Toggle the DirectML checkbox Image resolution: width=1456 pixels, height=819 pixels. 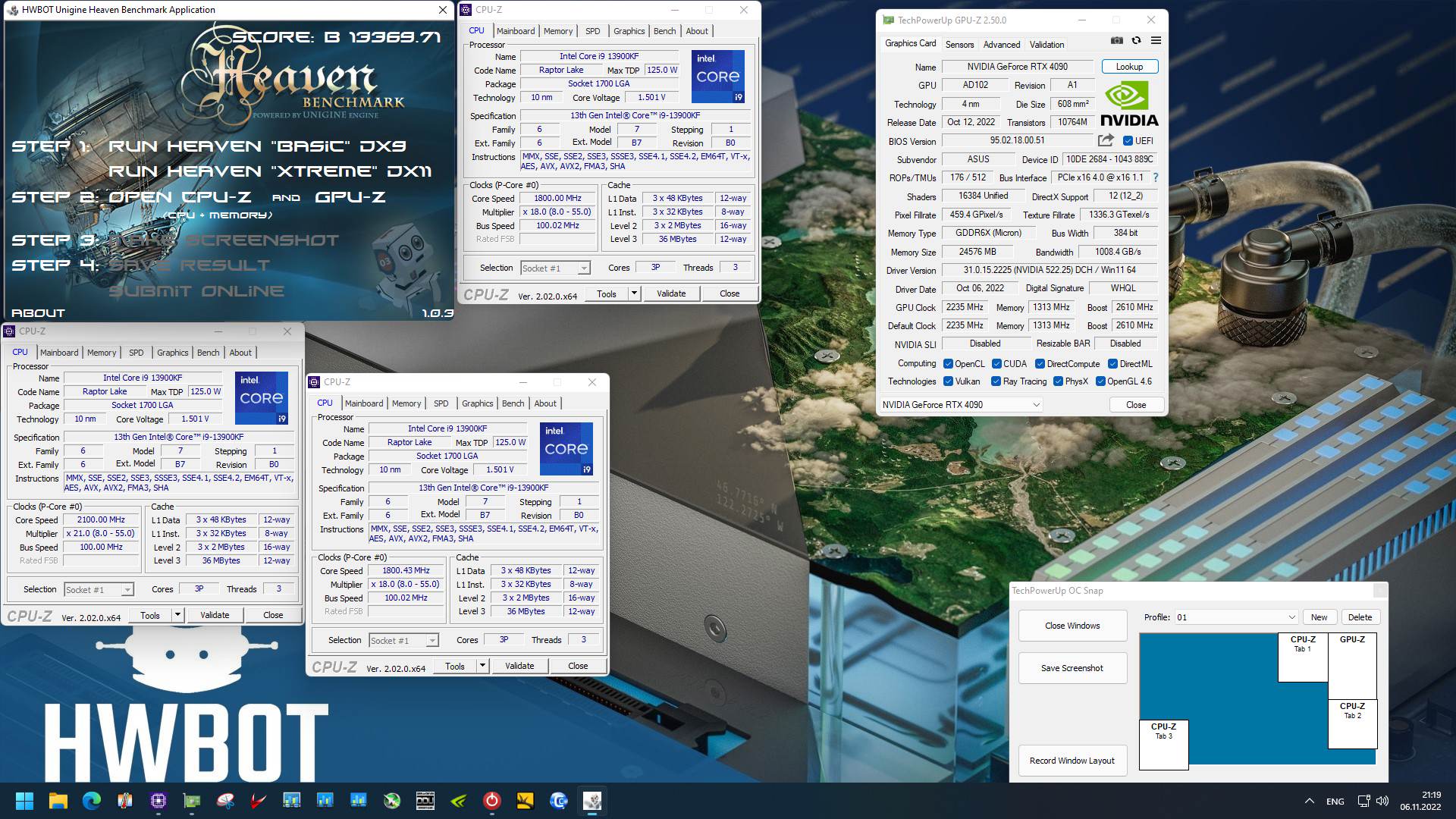(1112, 364)
